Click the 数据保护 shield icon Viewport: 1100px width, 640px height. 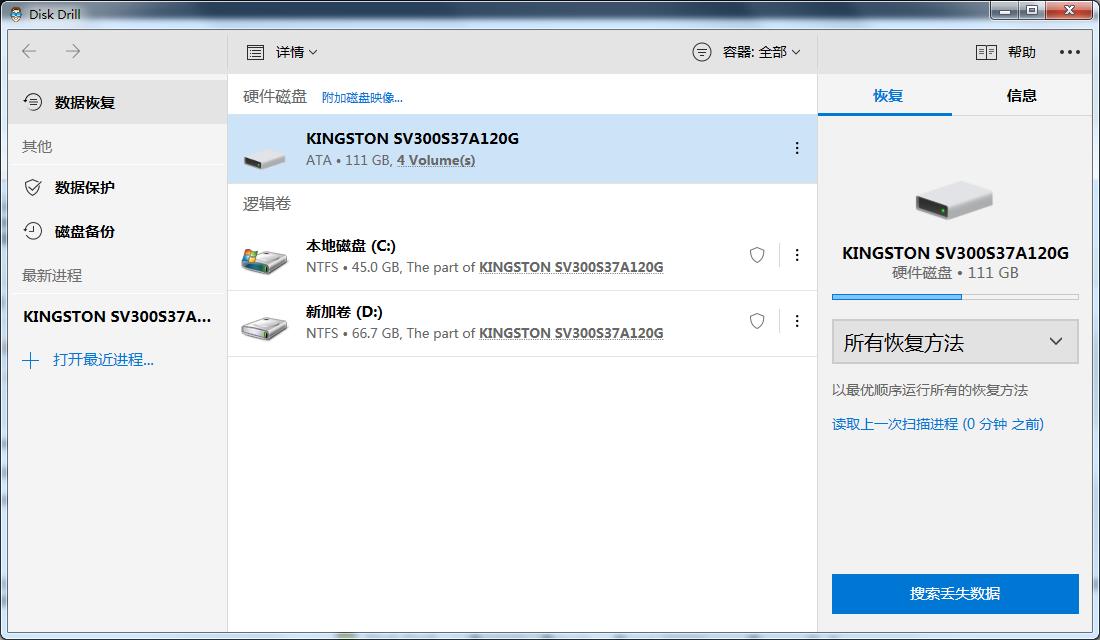click(32, 187)
